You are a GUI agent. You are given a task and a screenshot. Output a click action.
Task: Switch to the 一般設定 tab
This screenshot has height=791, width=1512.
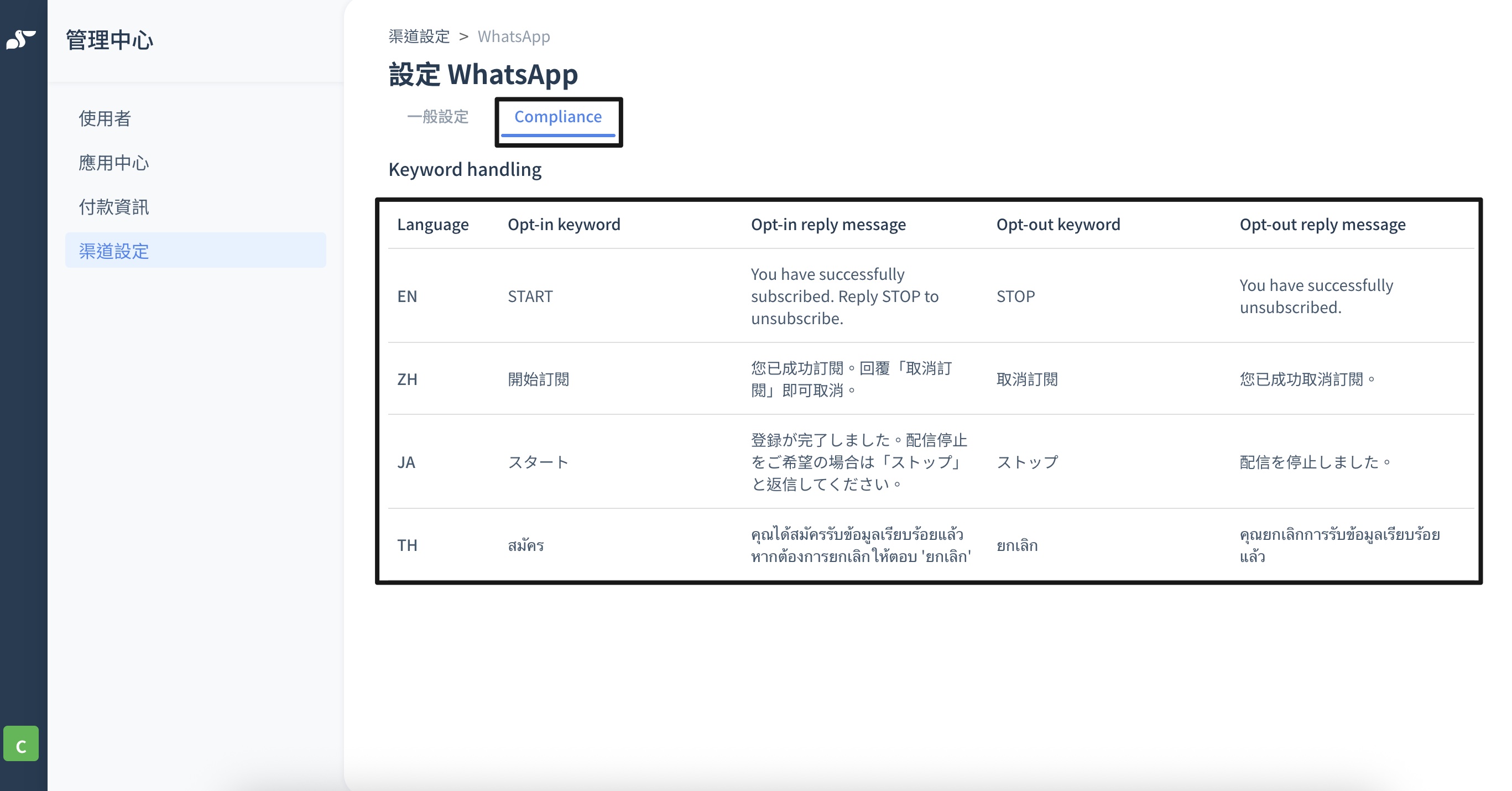tap(438, 116)
